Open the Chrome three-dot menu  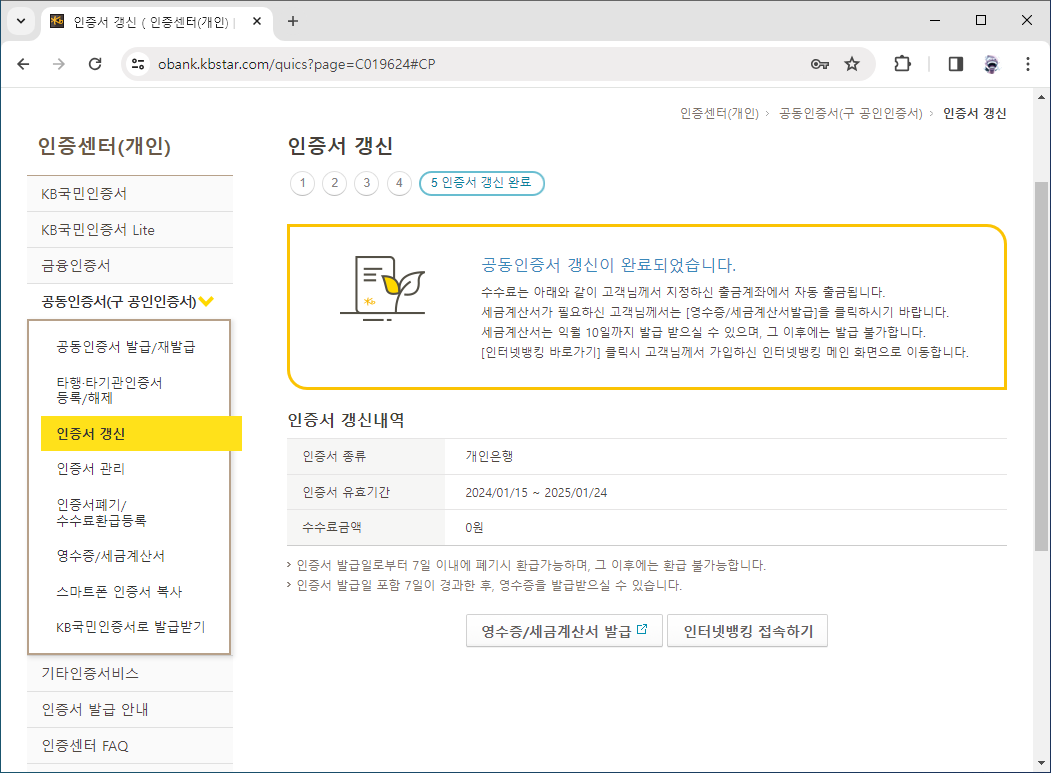1028,64
